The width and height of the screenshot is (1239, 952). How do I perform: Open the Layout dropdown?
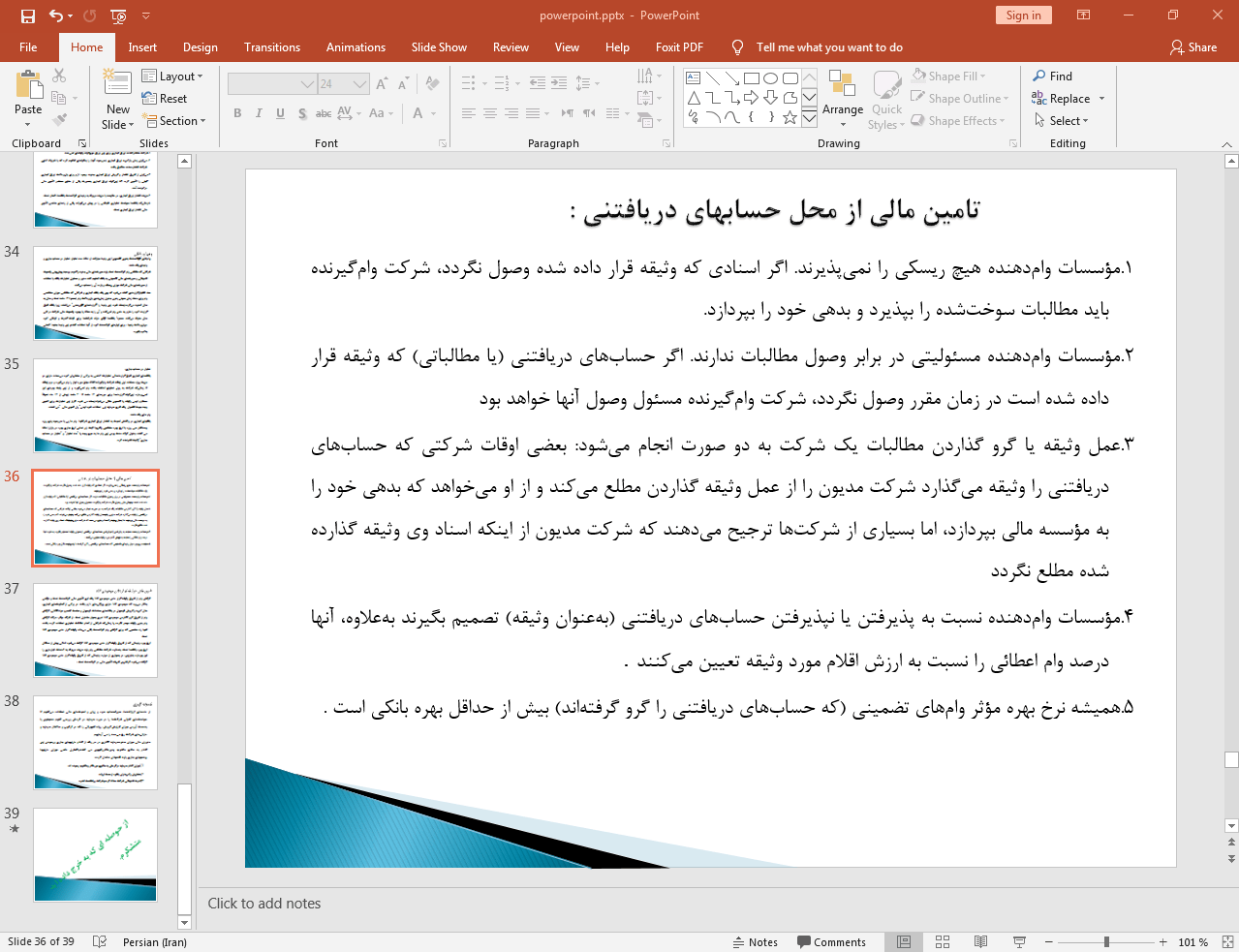point(172,77)
